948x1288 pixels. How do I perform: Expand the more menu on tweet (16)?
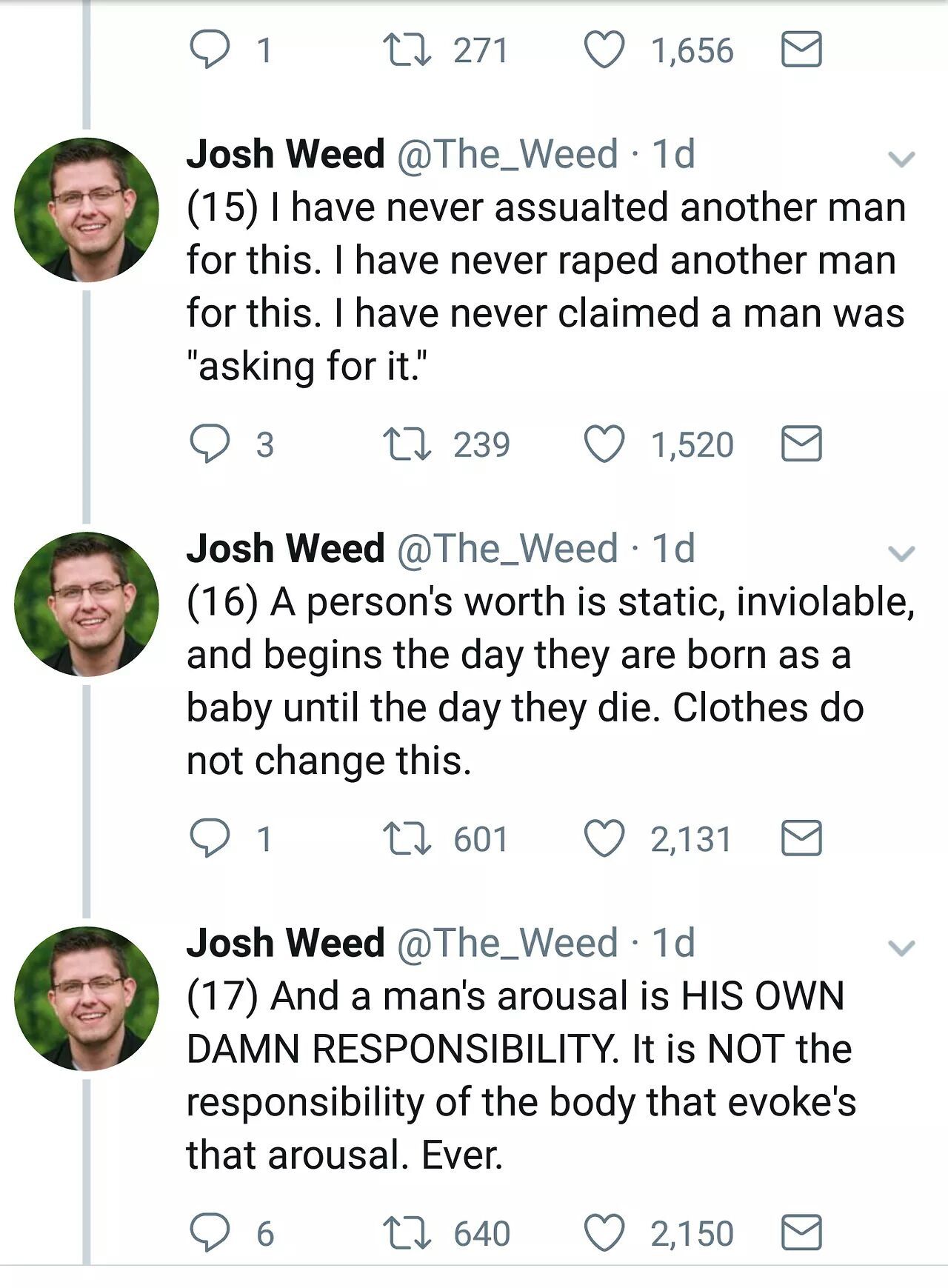point(901,553)
